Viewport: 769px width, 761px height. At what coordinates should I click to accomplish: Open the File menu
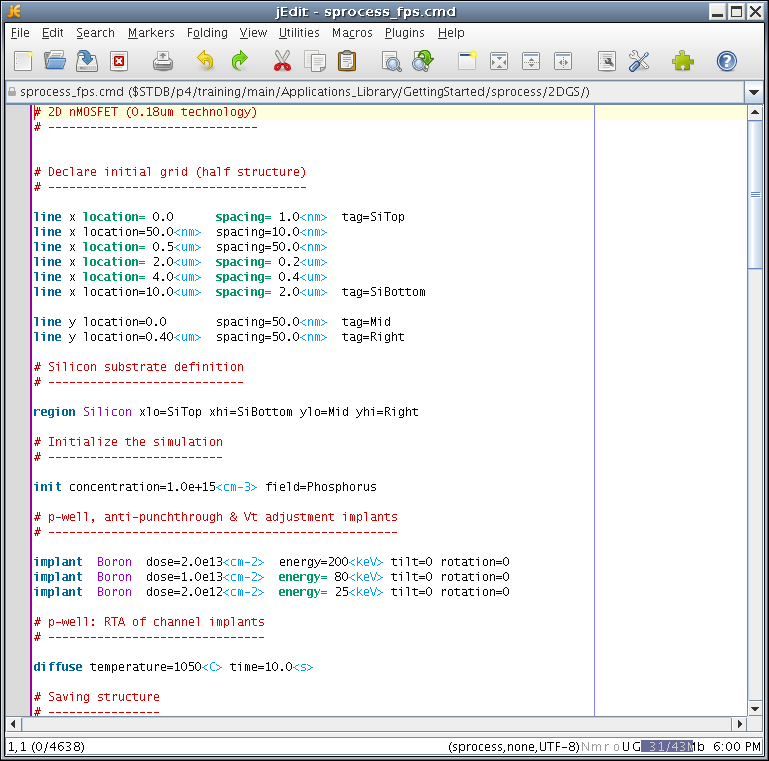pos(20,33)
